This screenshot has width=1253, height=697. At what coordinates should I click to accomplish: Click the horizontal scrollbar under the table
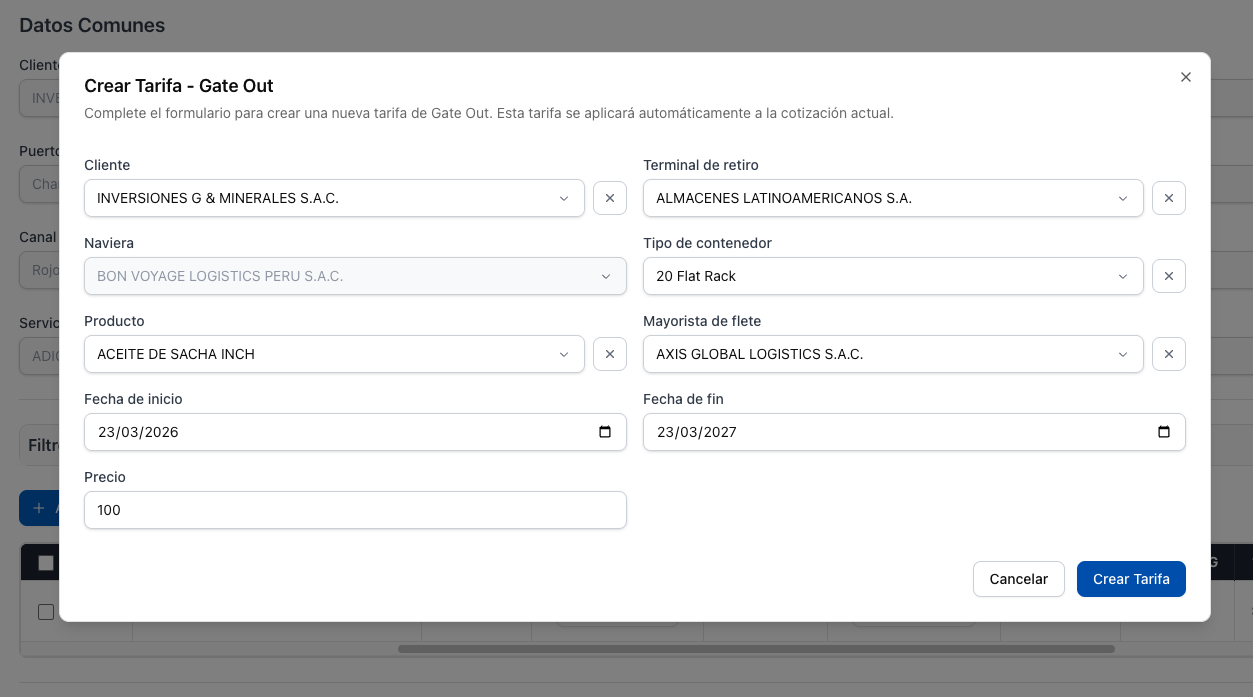click(x=755, y=649)
